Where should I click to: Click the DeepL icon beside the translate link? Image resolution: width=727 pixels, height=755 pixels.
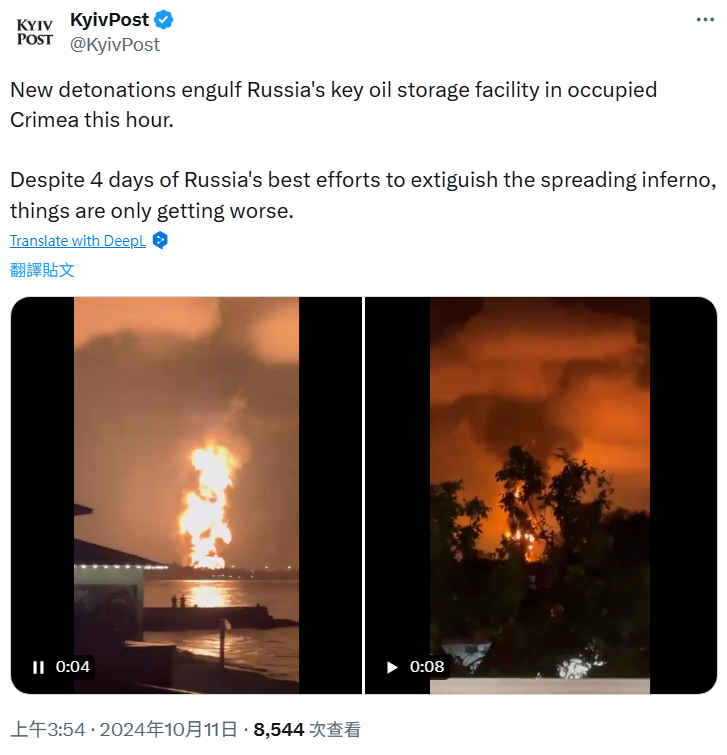(159, 240)
